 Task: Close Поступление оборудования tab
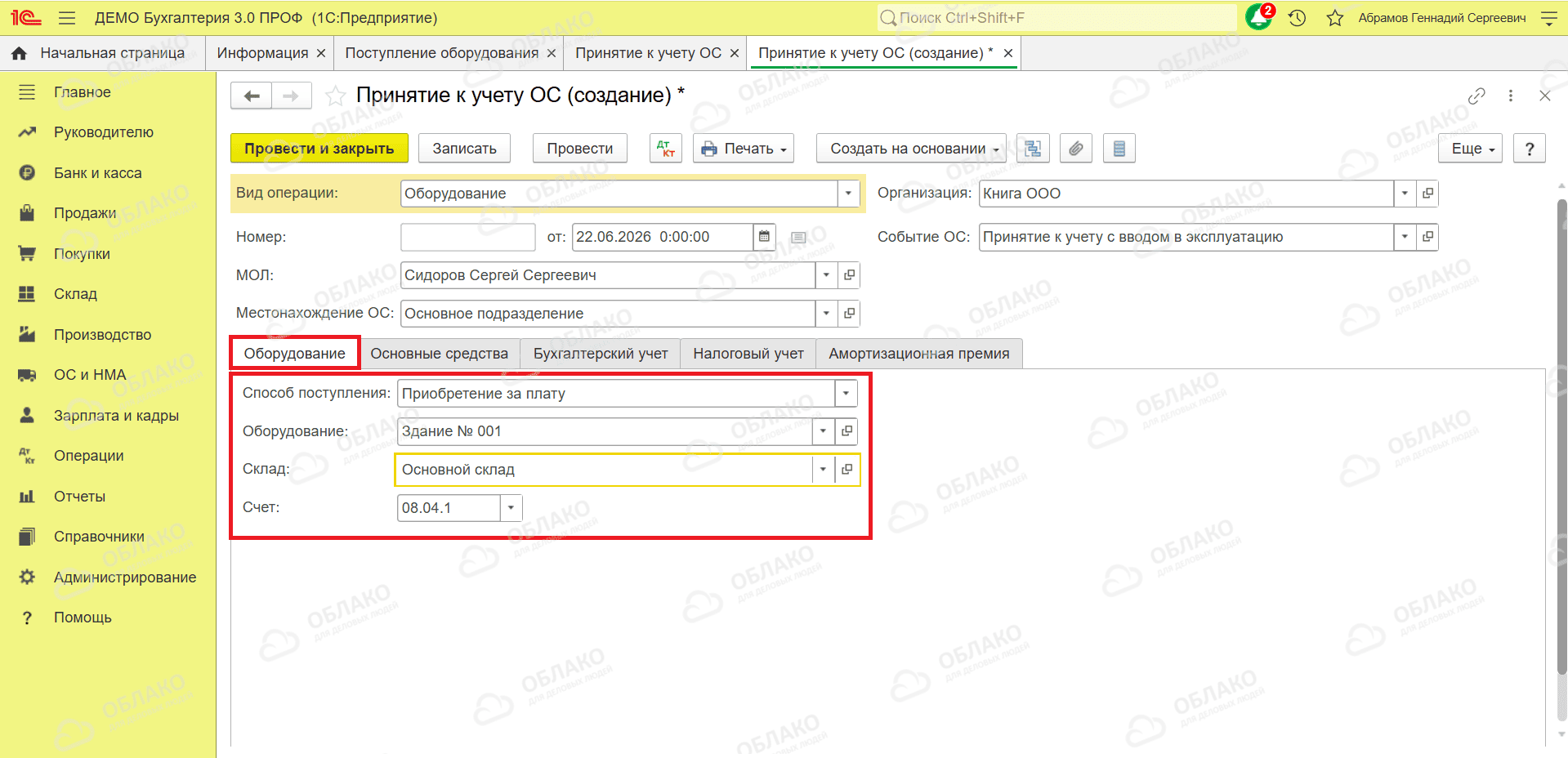click(552, 53)
